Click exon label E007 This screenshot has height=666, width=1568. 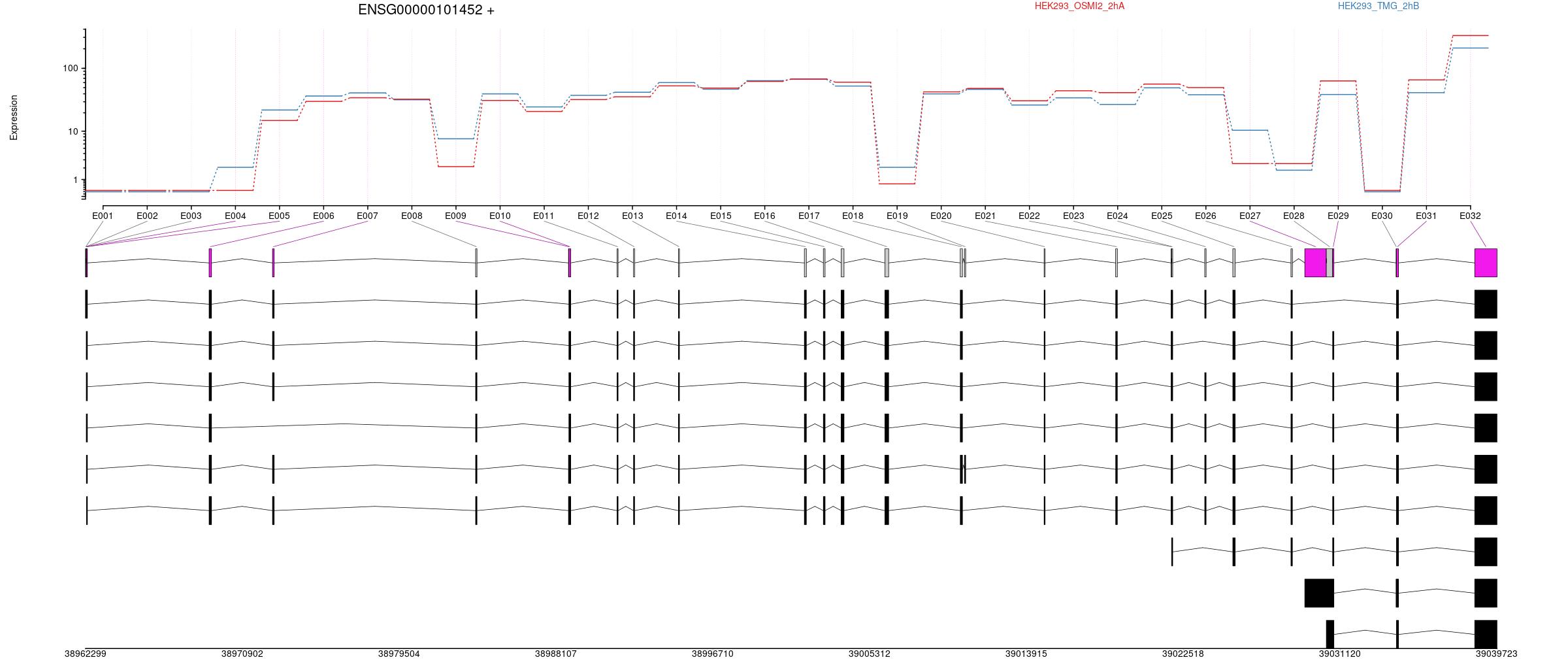pyautogui.click(x=367, y=216)
